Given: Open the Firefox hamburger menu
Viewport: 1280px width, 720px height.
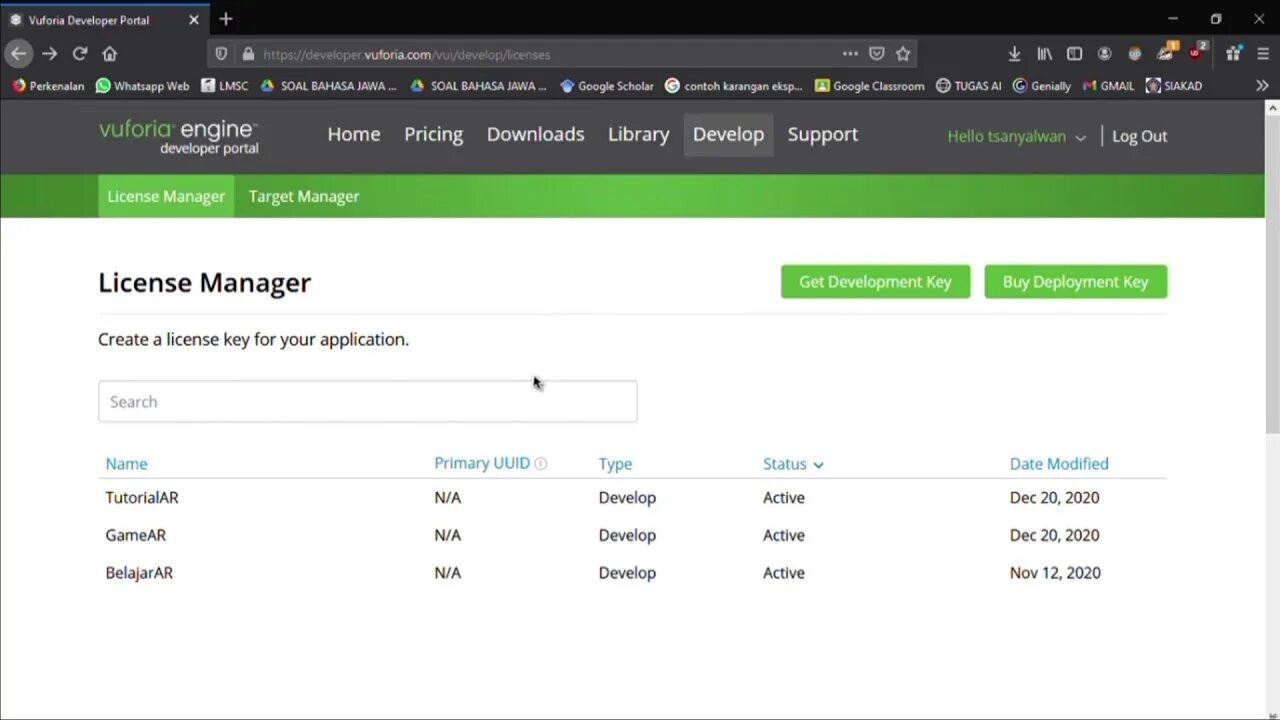Looking at the screenshot, I should [1263, 54].
